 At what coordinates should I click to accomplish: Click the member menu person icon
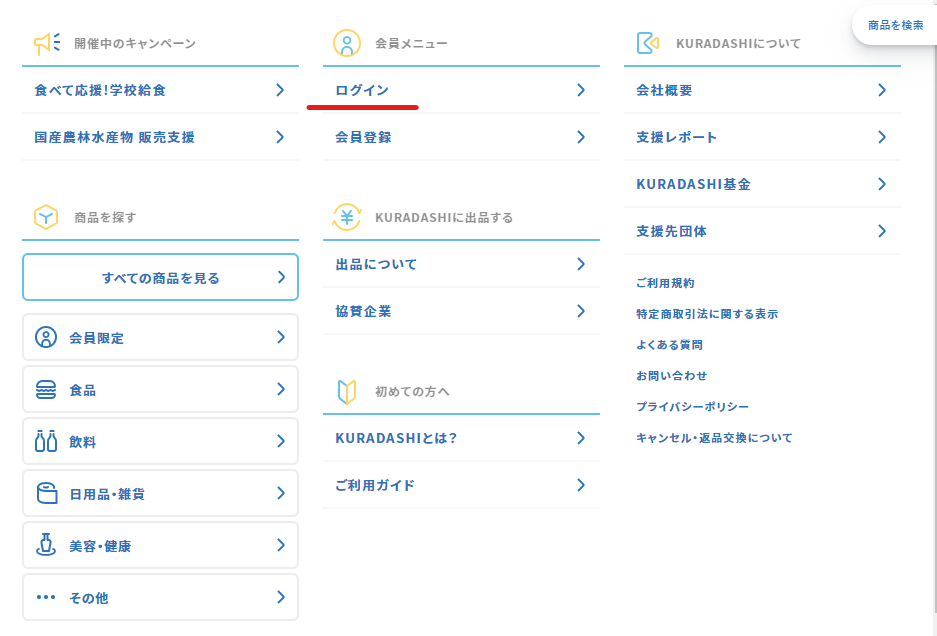point(347,43)
